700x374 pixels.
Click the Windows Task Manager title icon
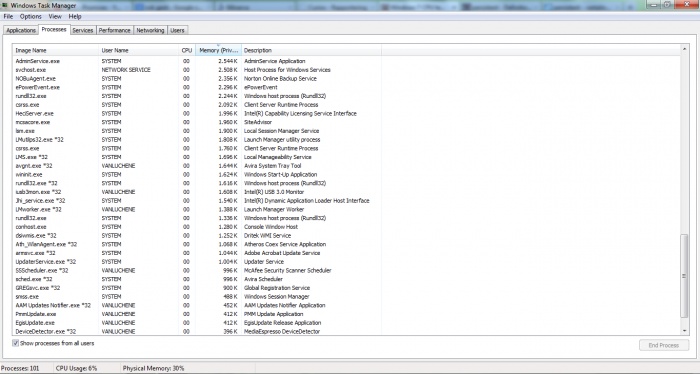[x=4, y=5]
